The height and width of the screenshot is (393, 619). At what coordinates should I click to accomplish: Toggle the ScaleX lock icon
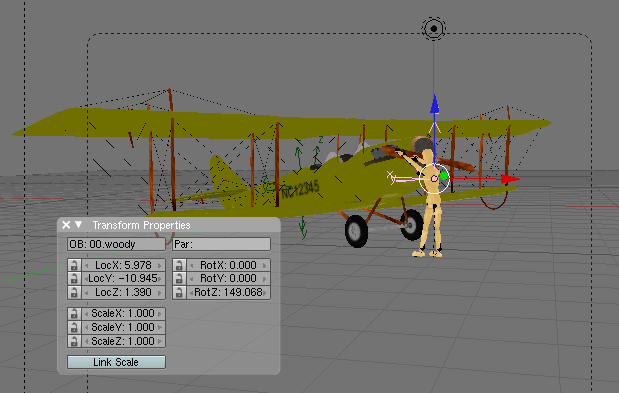74,313
